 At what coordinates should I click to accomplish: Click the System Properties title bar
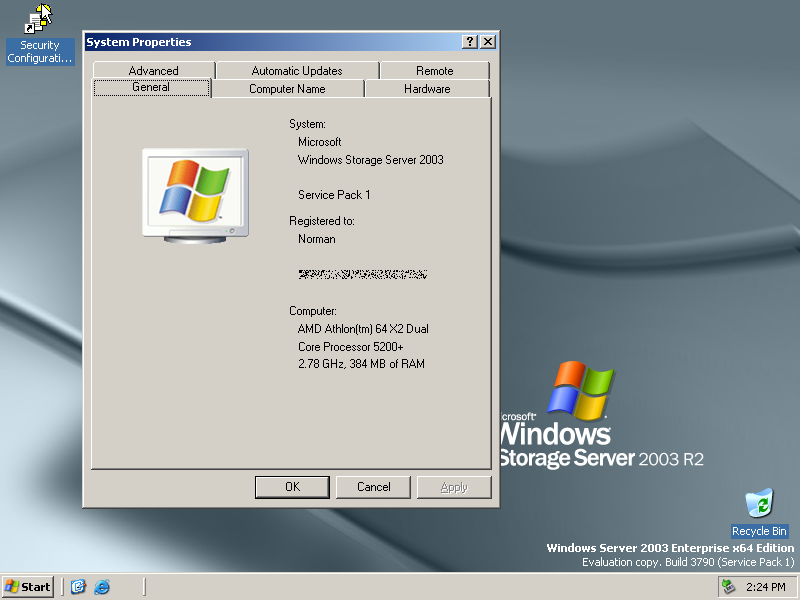click(x=270, y=42)
